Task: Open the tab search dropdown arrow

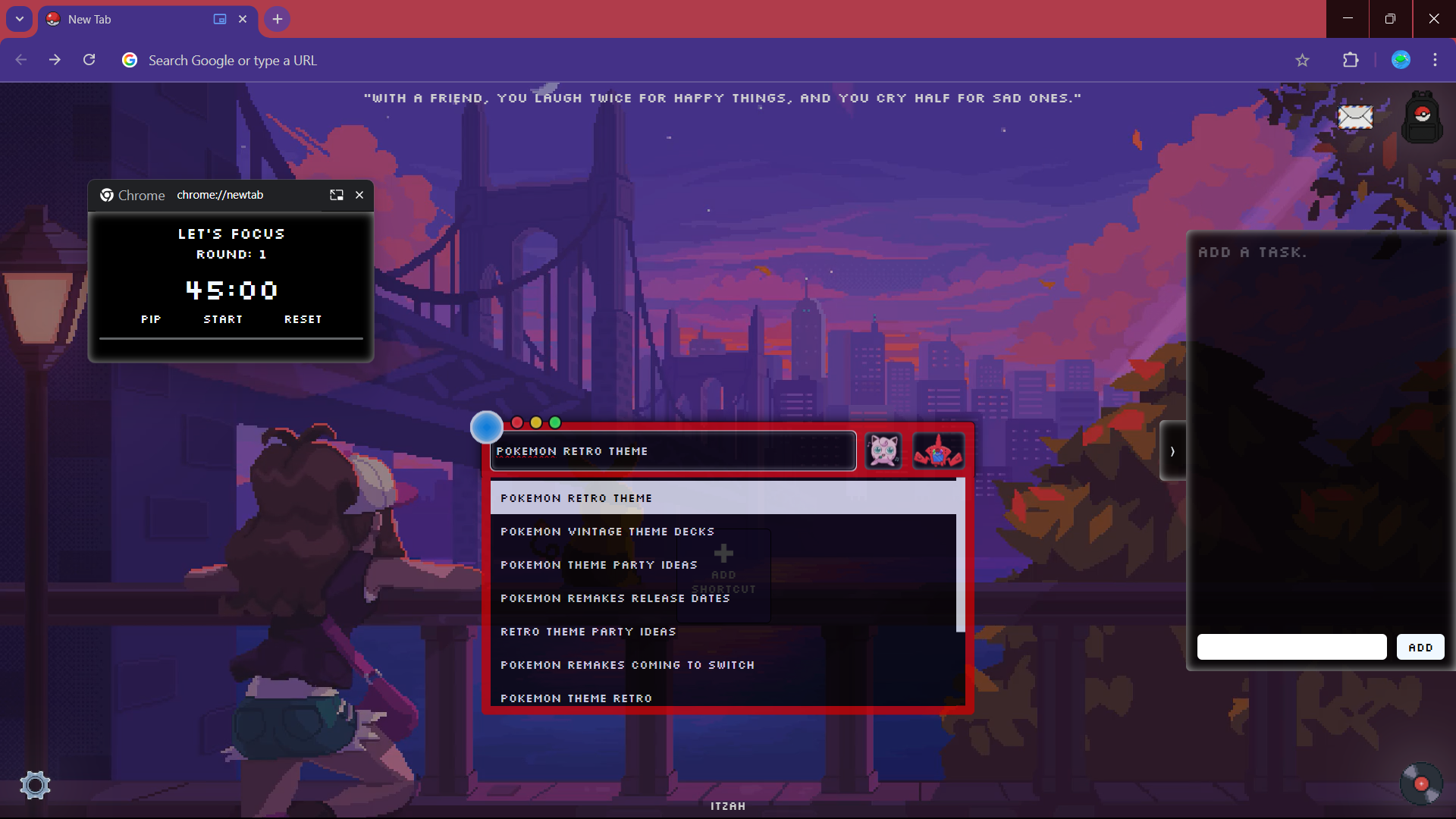Action: [20, 19]
